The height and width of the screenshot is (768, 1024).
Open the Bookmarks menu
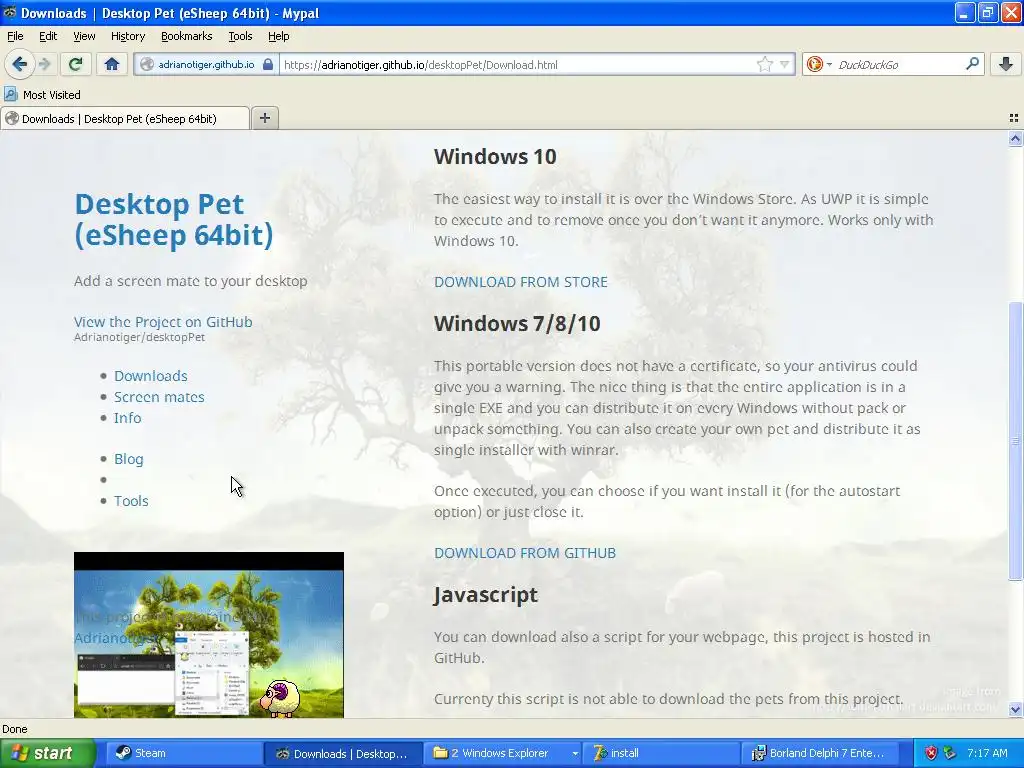tap(187, 36)
